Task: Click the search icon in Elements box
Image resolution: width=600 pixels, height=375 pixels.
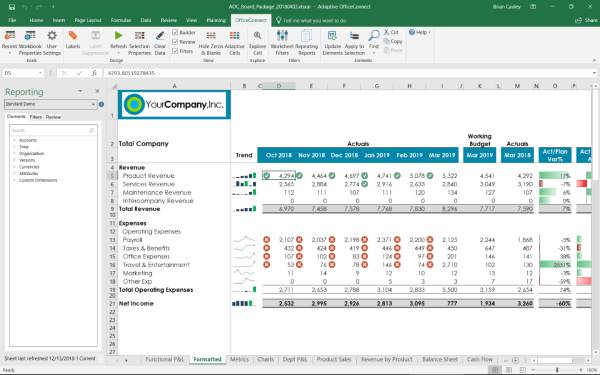Action: coord(91,130)
